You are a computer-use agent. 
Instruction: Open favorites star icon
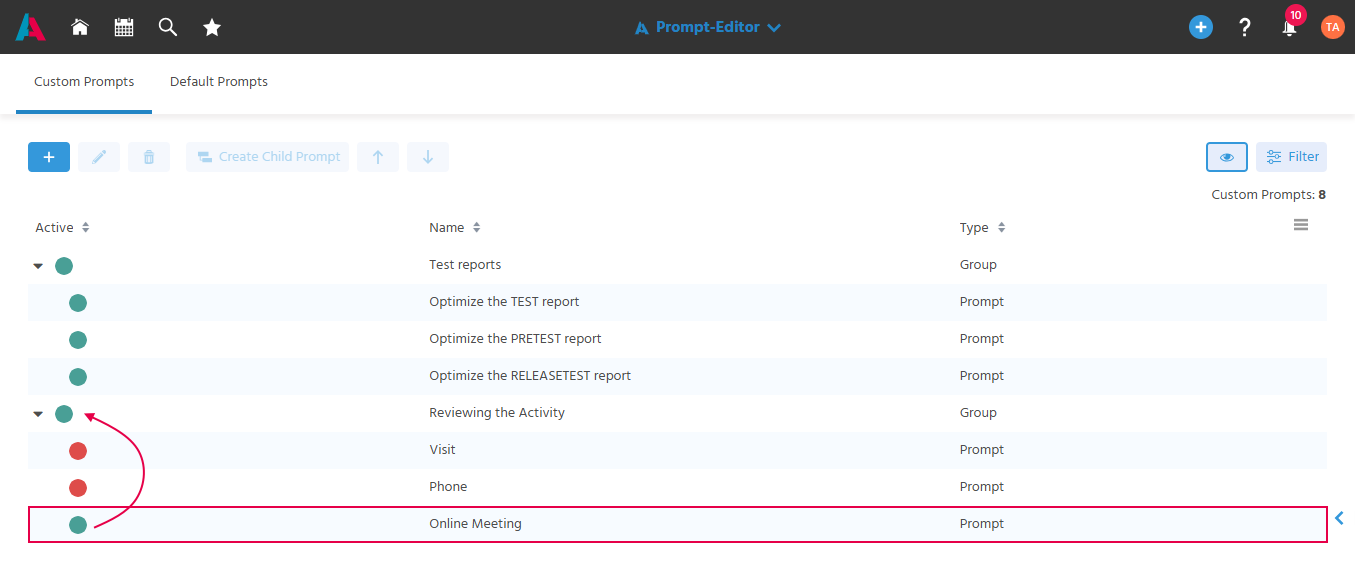[212, 27]
